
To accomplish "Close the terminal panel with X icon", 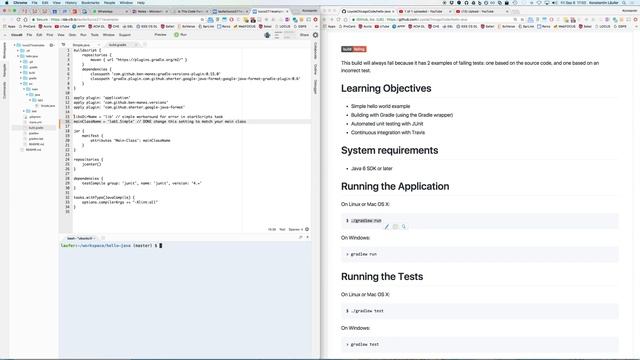I will point(307,237).
